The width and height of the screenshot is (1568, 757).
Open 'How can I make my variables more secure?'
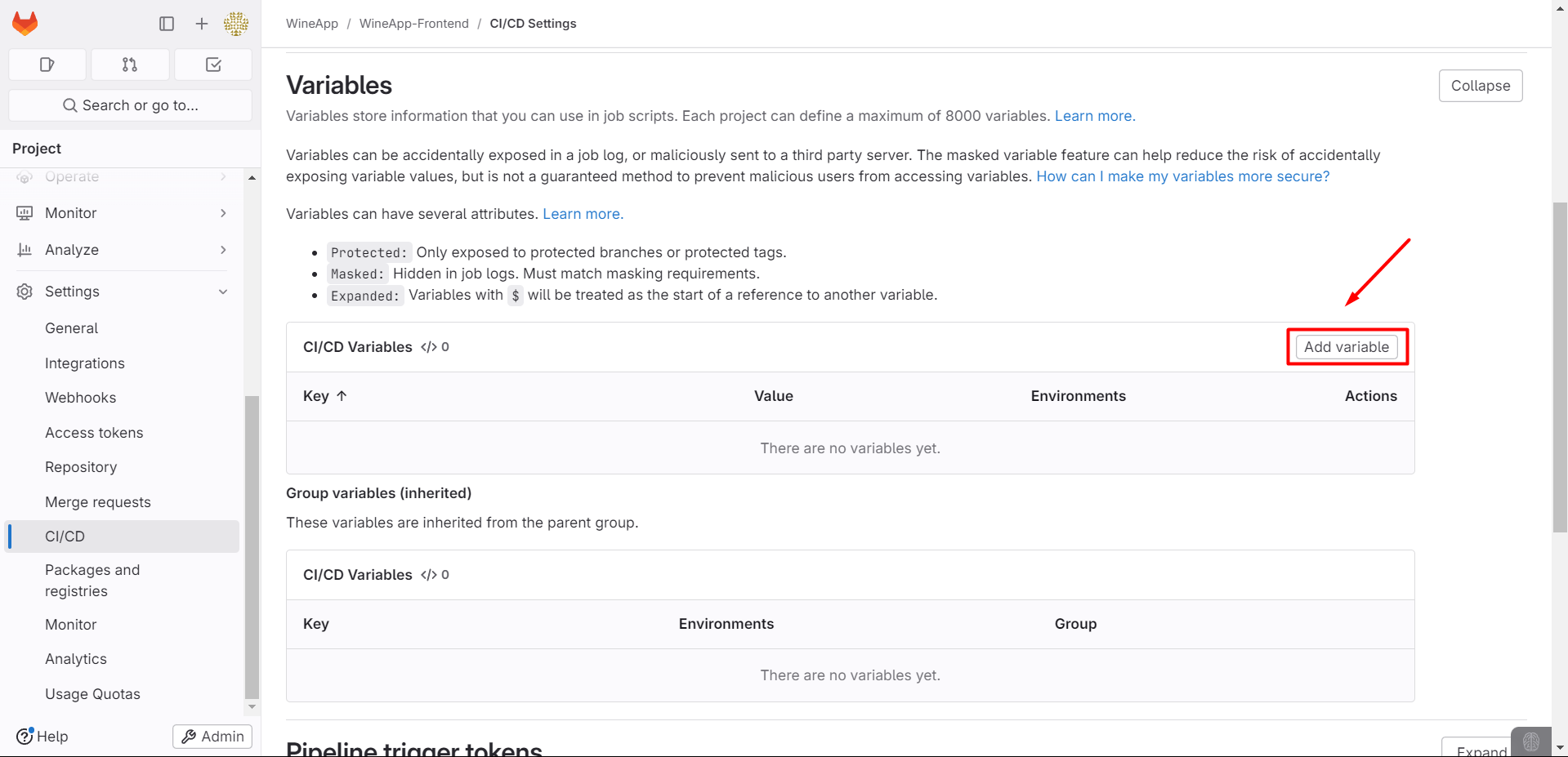1182,176
